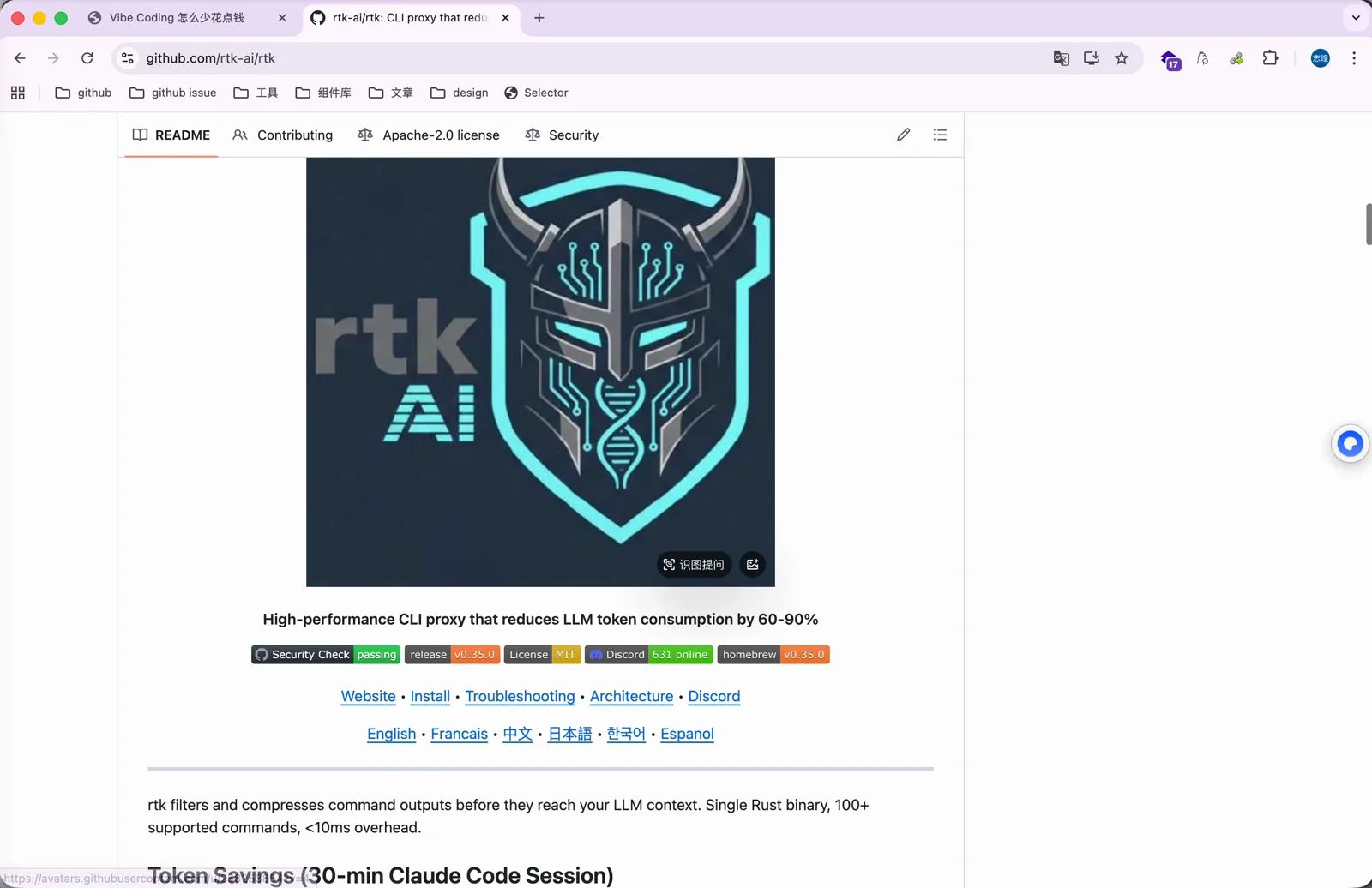Expand the tab search dropdown arrow

pyautogui.click(x=1356, y=18)
